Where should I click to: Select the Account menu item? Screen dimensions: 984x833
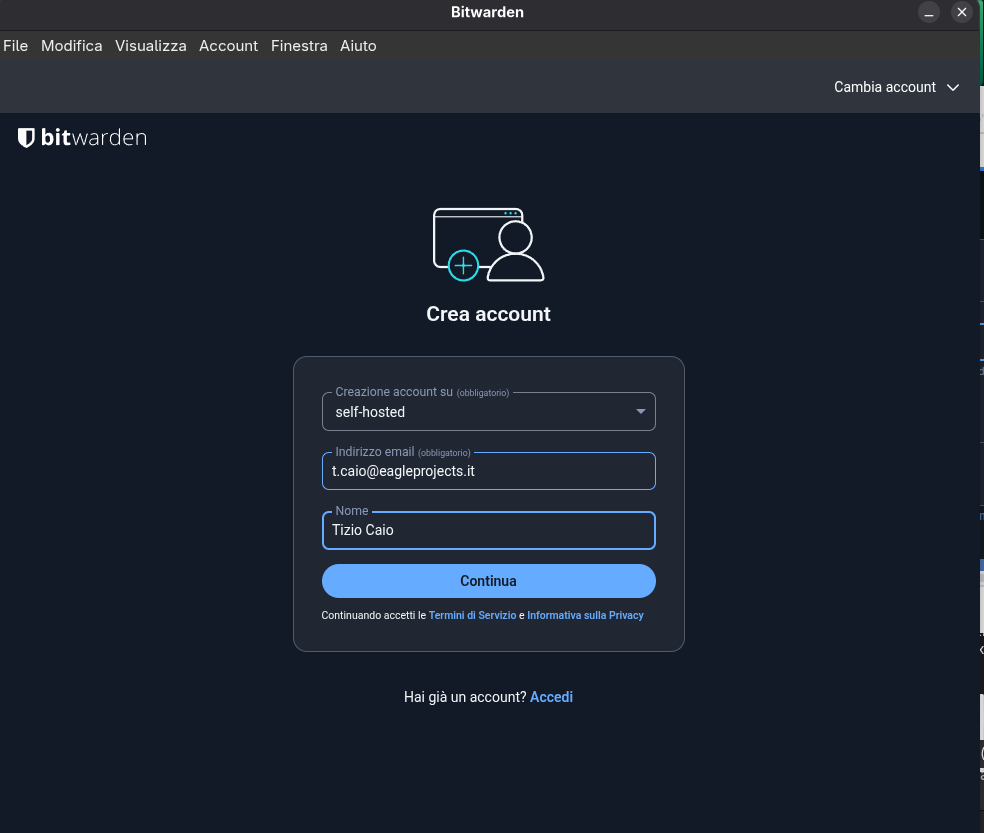pyautogui.click(x=228, y=46)
